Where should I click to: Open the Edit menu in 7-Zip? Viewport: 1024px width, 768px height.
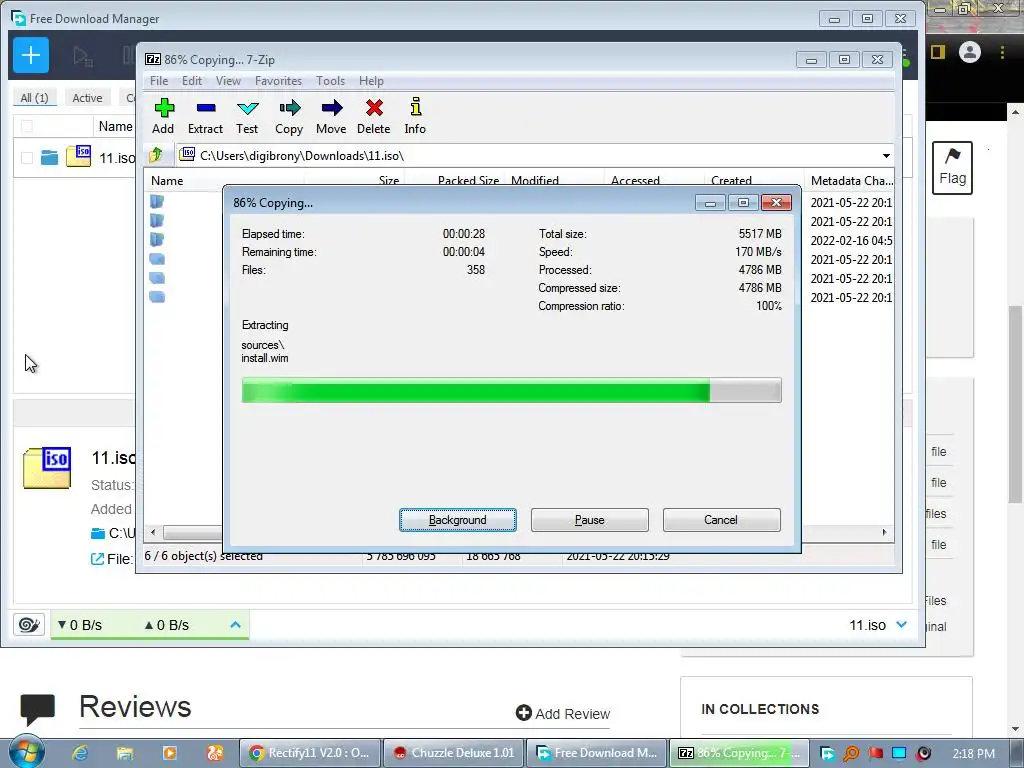click(191, 81)
